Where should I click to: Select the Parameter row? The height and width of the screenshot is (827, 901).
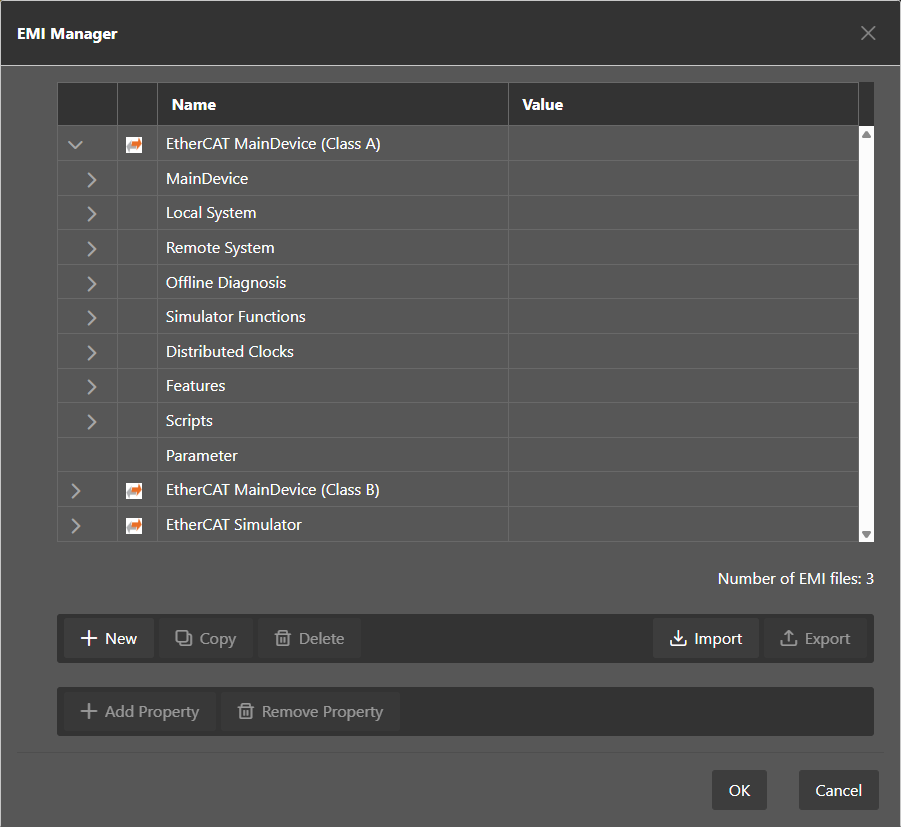tap(458, 455)
